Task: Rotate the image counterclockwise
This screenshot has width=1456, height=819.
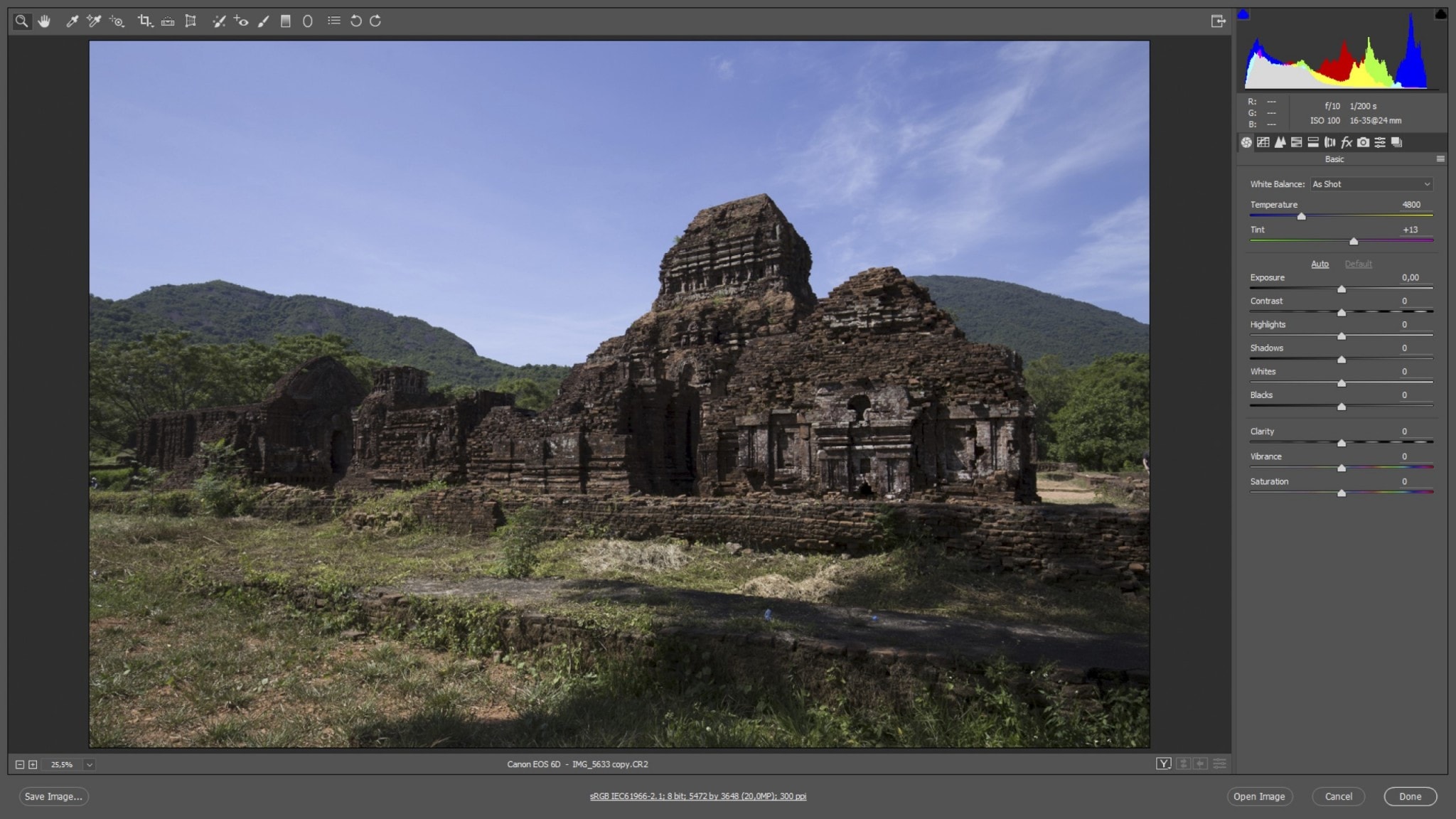Action: tap(355, 21)
